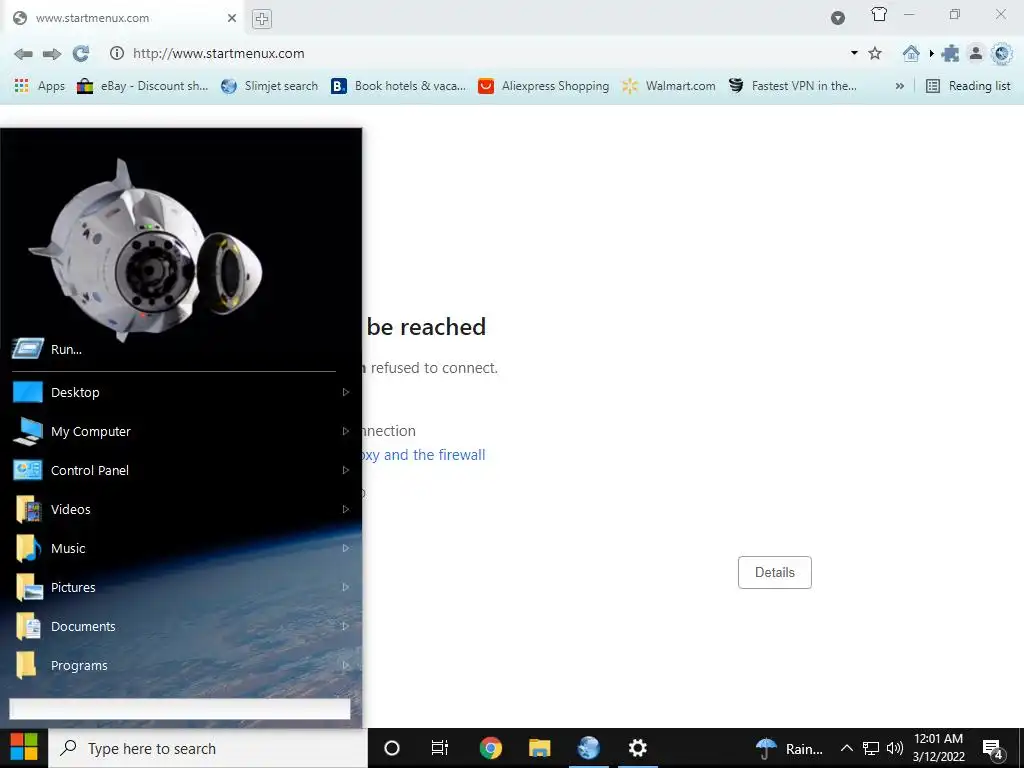The width and height of the screenshot is (1024, 768).
Task: Open the My Computer menu entry
Action: click(180, 431)
